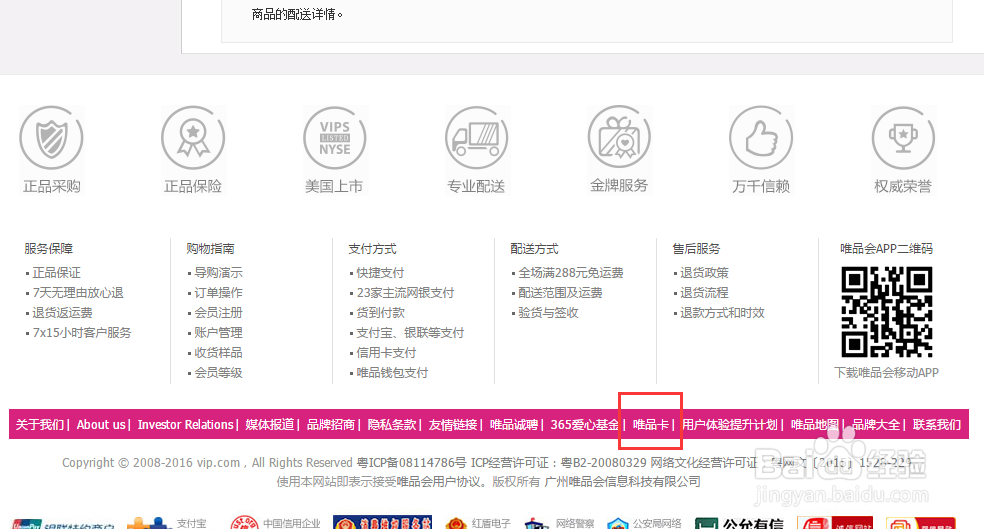Click 关于我们 in the pink footer bar
984x529 pixels.
click(x=40, y=425)
